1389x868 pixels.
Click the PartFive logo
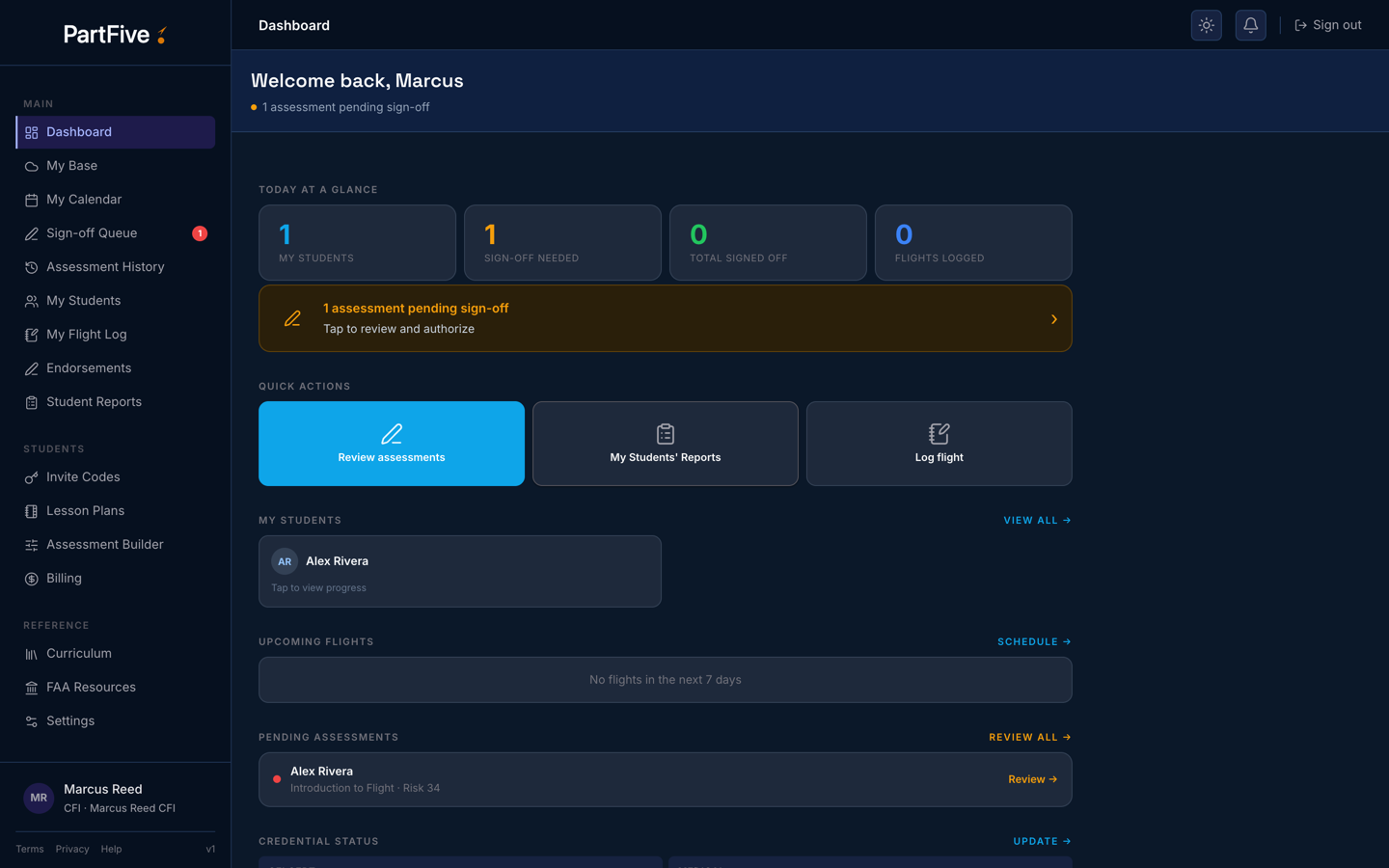click(115, 35)
